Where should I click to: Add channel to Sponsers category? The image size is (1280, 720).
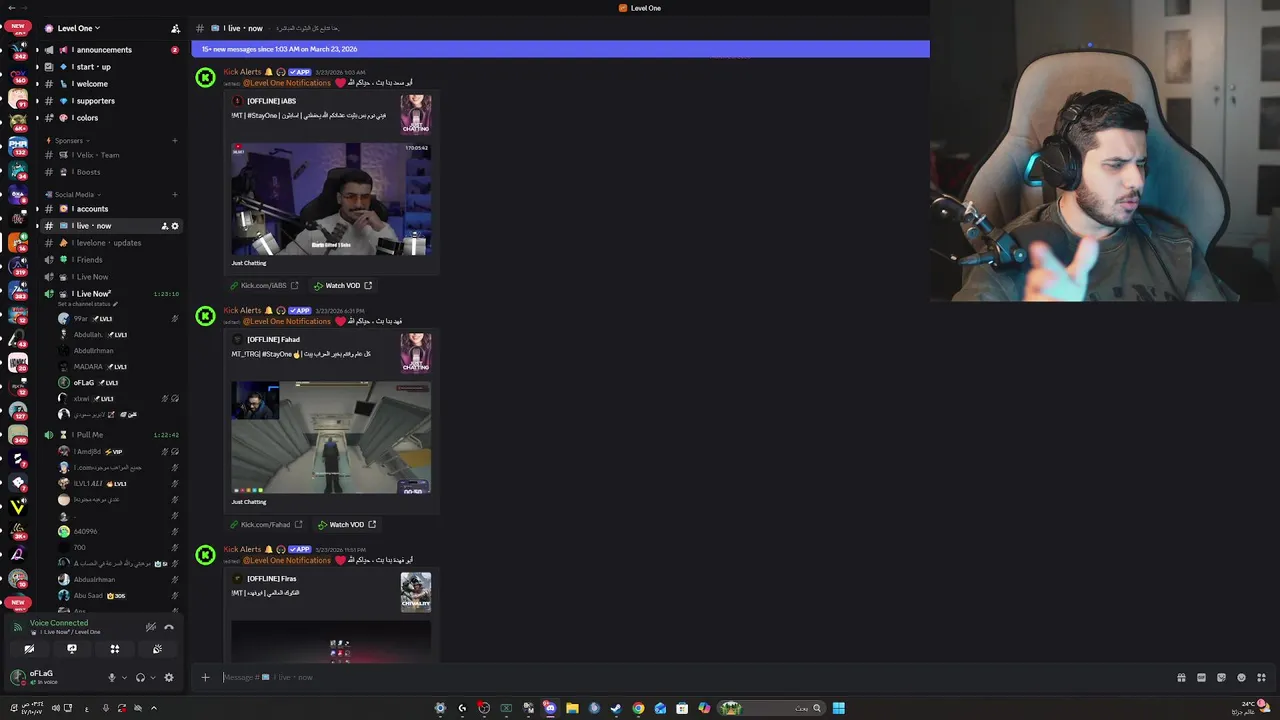point(175,141)
